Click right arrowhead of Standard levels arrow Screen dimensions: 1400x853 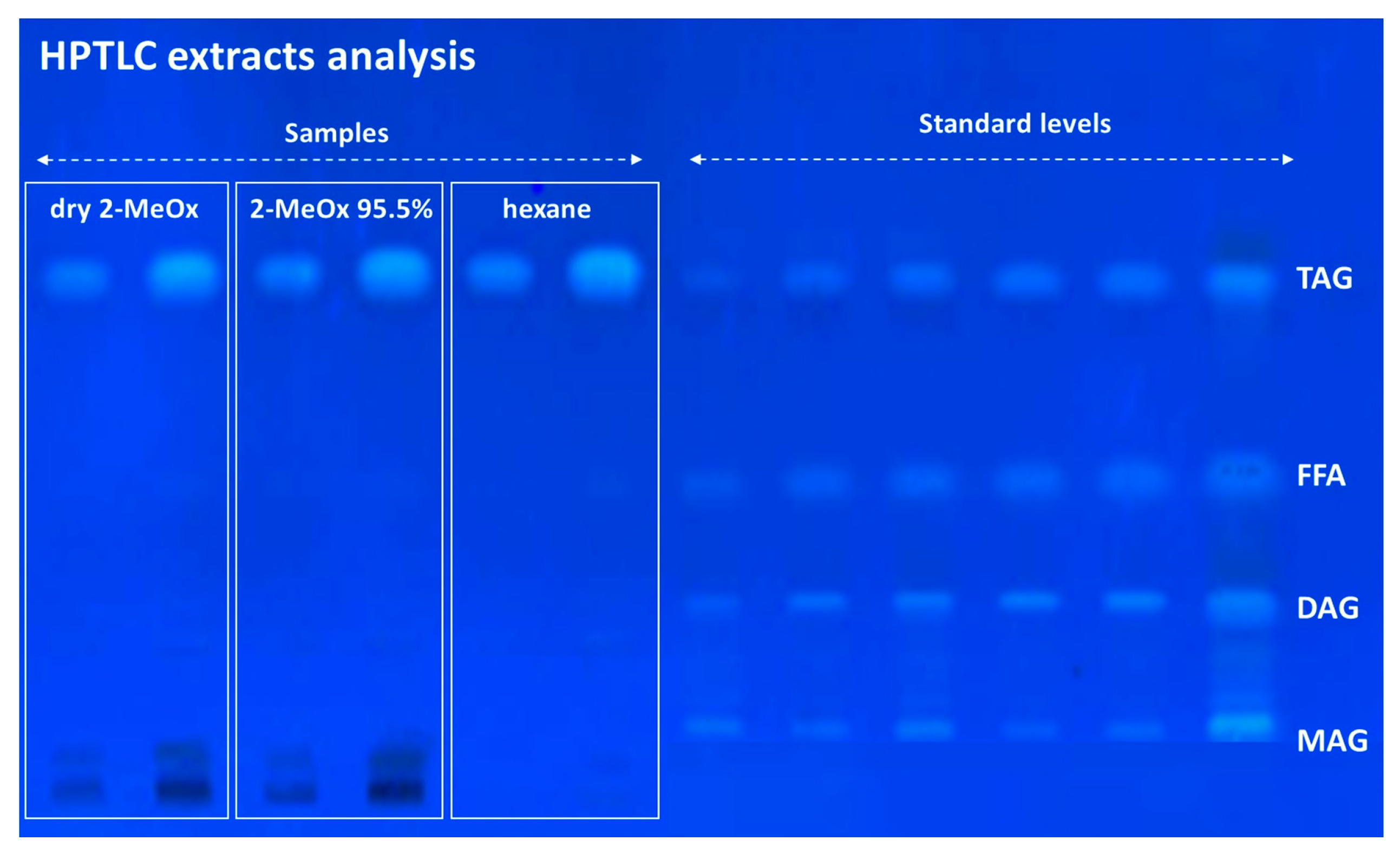point(1288,160)
